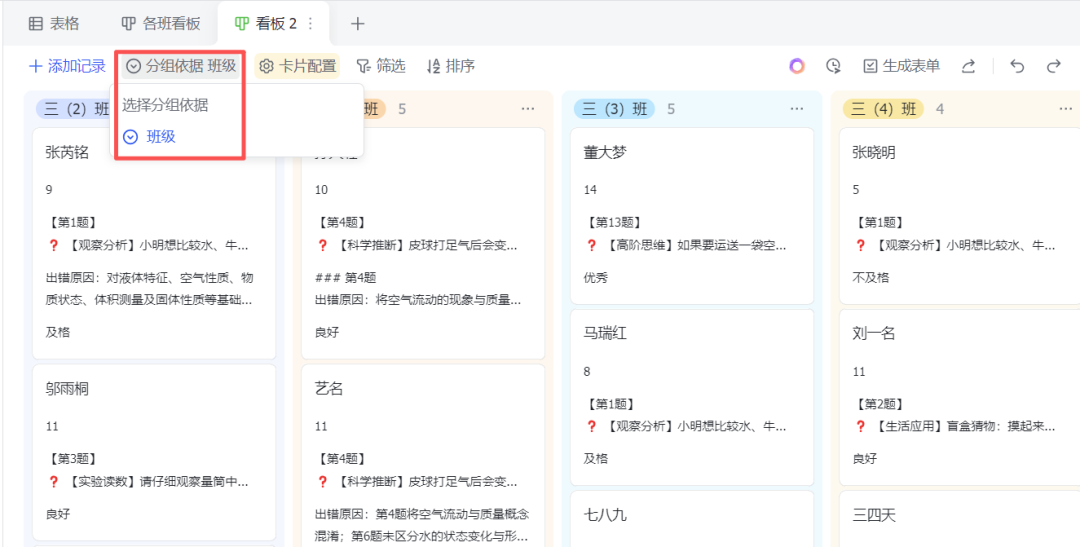
Task: Click the share arrow icon
Action: tap(968, 66)
